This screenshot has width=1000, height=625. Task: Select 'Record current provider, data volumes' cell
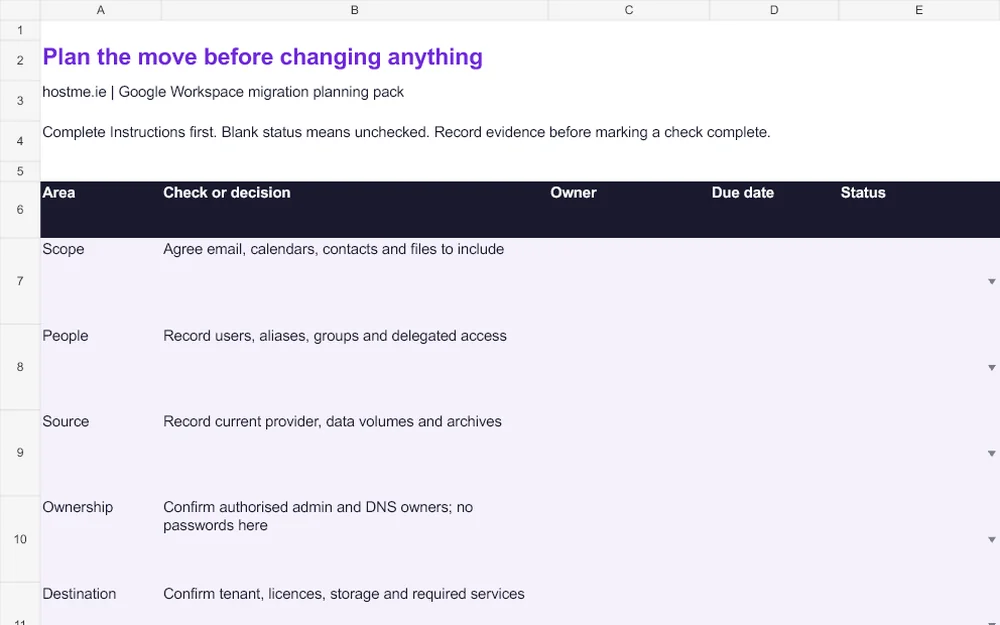pos(355,453)
